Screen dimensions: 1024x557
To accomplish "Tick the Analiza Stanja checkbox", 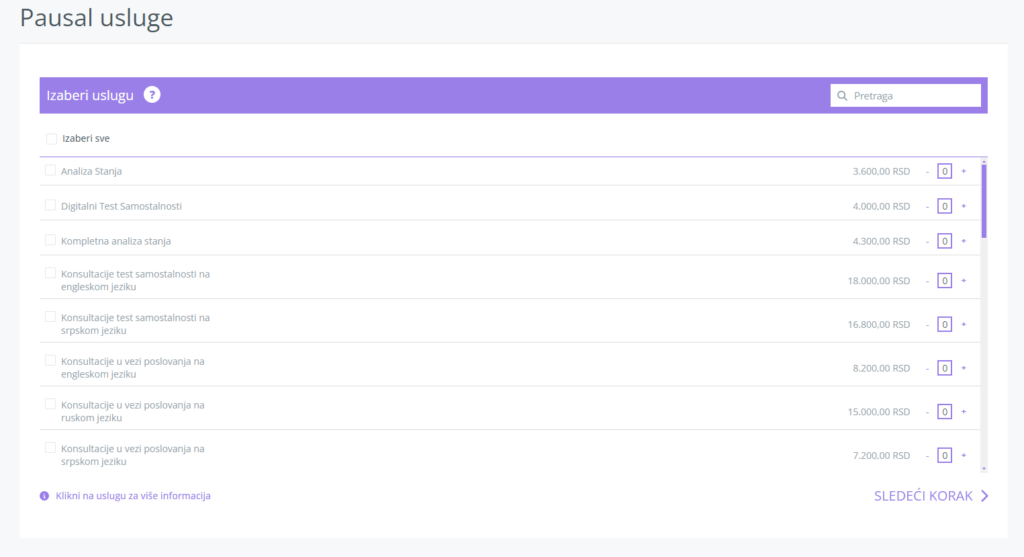I will 50,170.
